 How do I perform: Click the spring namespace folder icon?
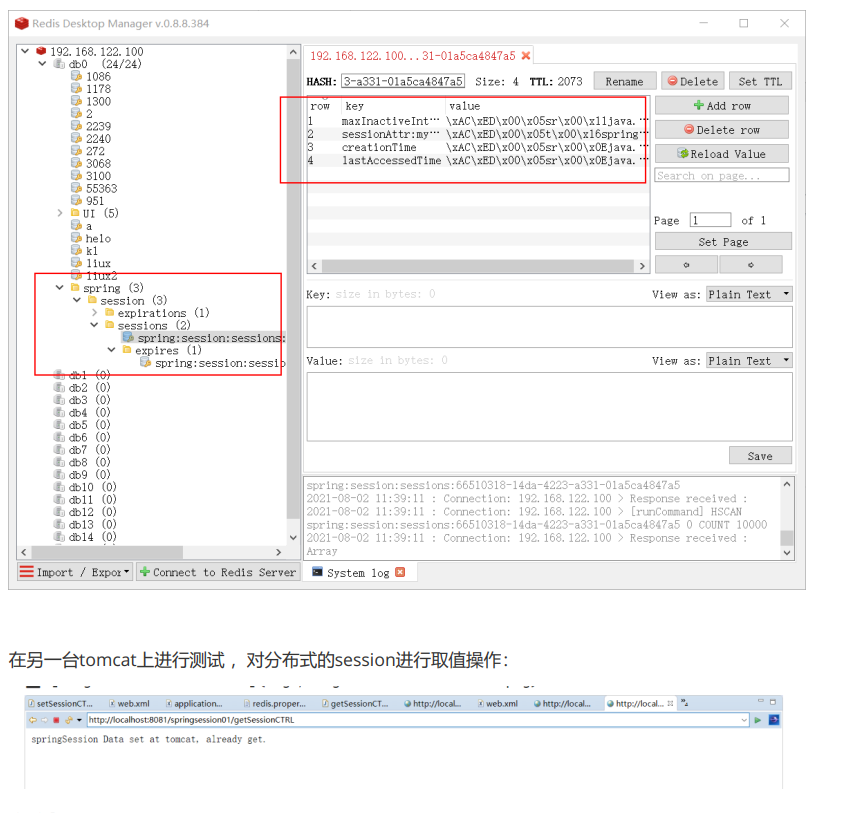[x=75, y=288]
